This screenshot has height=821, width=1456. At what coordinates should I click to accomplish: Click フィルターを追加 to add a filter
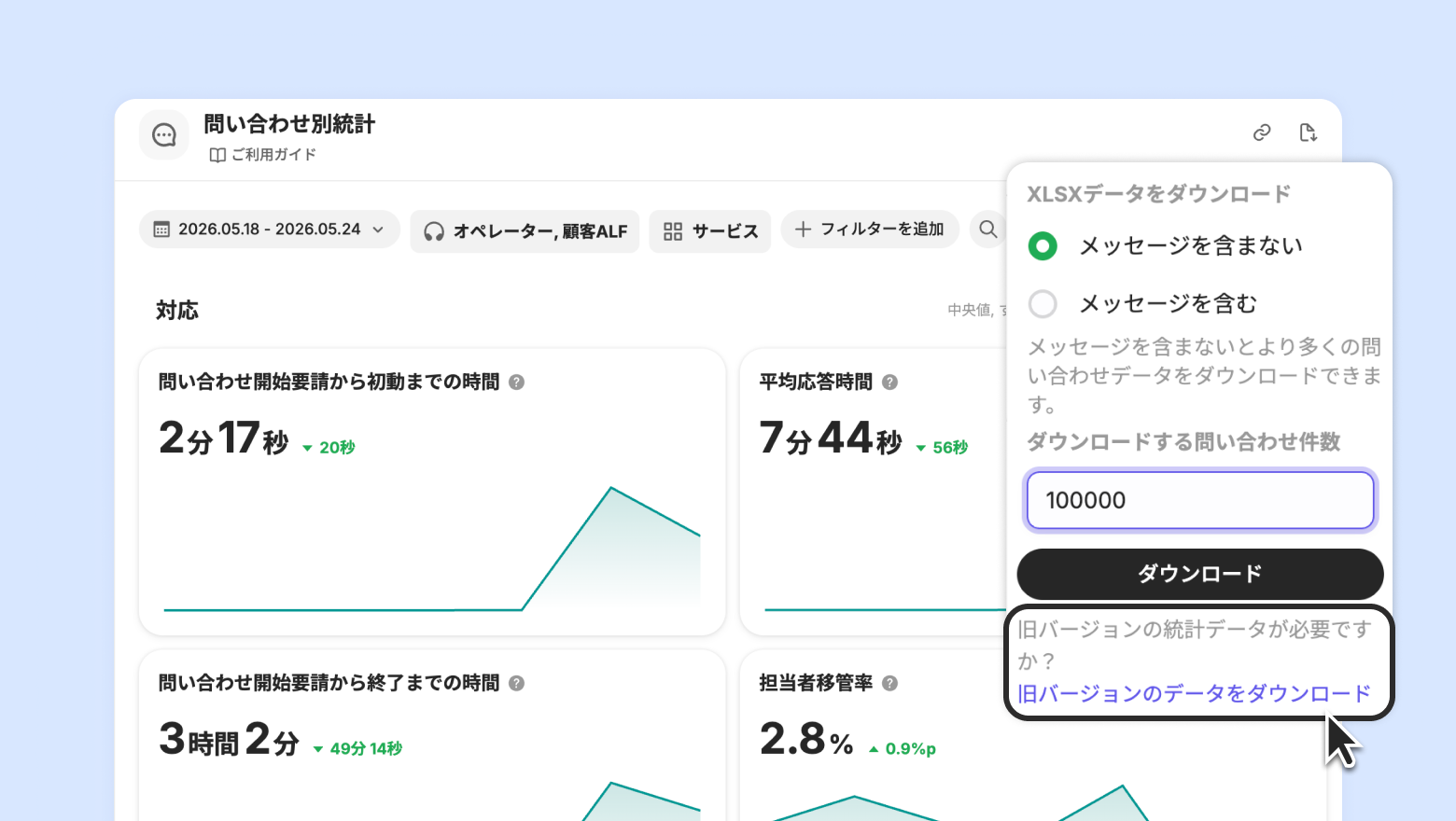[870, 230]
